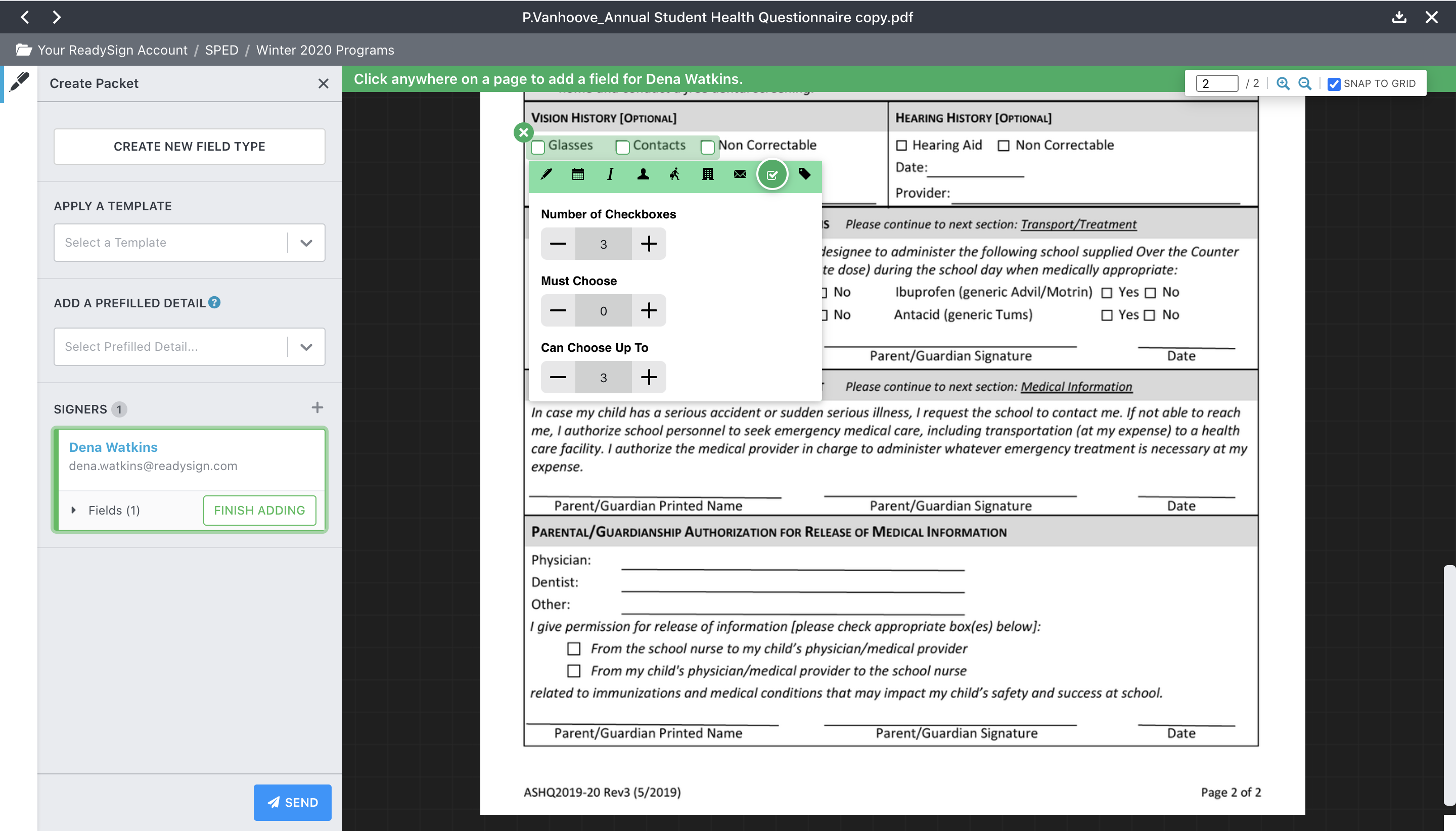Viewport: 1456px width, 831px height.
Task: Click the Must Choose value field
Action: [x=603, y=310]
